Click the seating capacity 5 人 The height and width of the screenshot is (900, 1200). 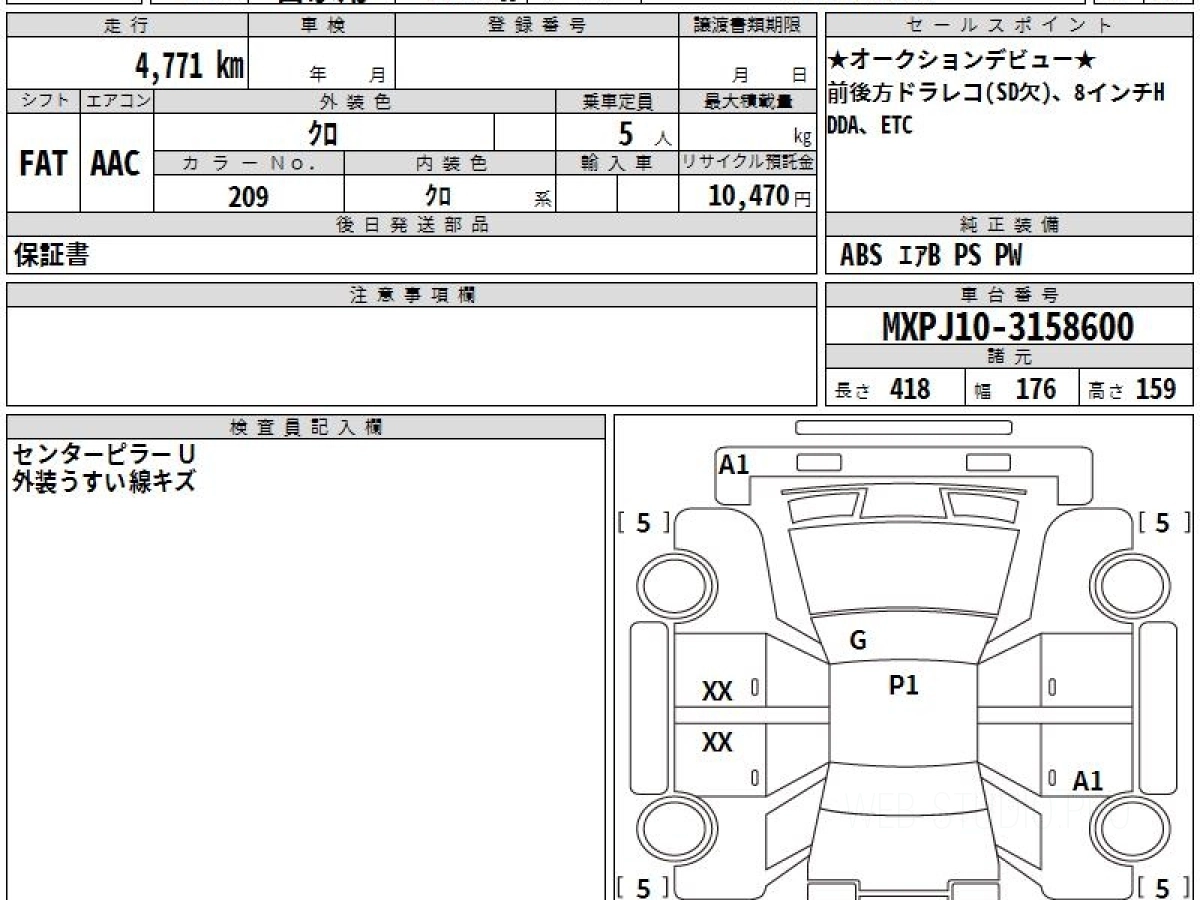click(644, 134)
